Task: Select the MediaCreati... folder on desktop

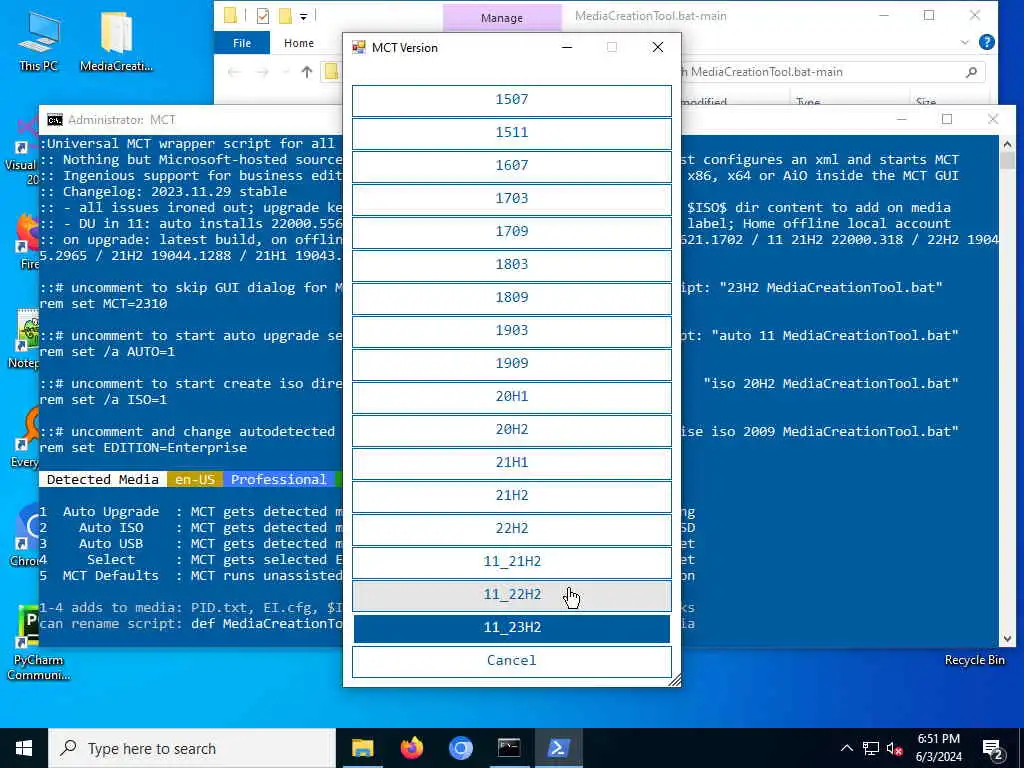Action: coord(116,40)
